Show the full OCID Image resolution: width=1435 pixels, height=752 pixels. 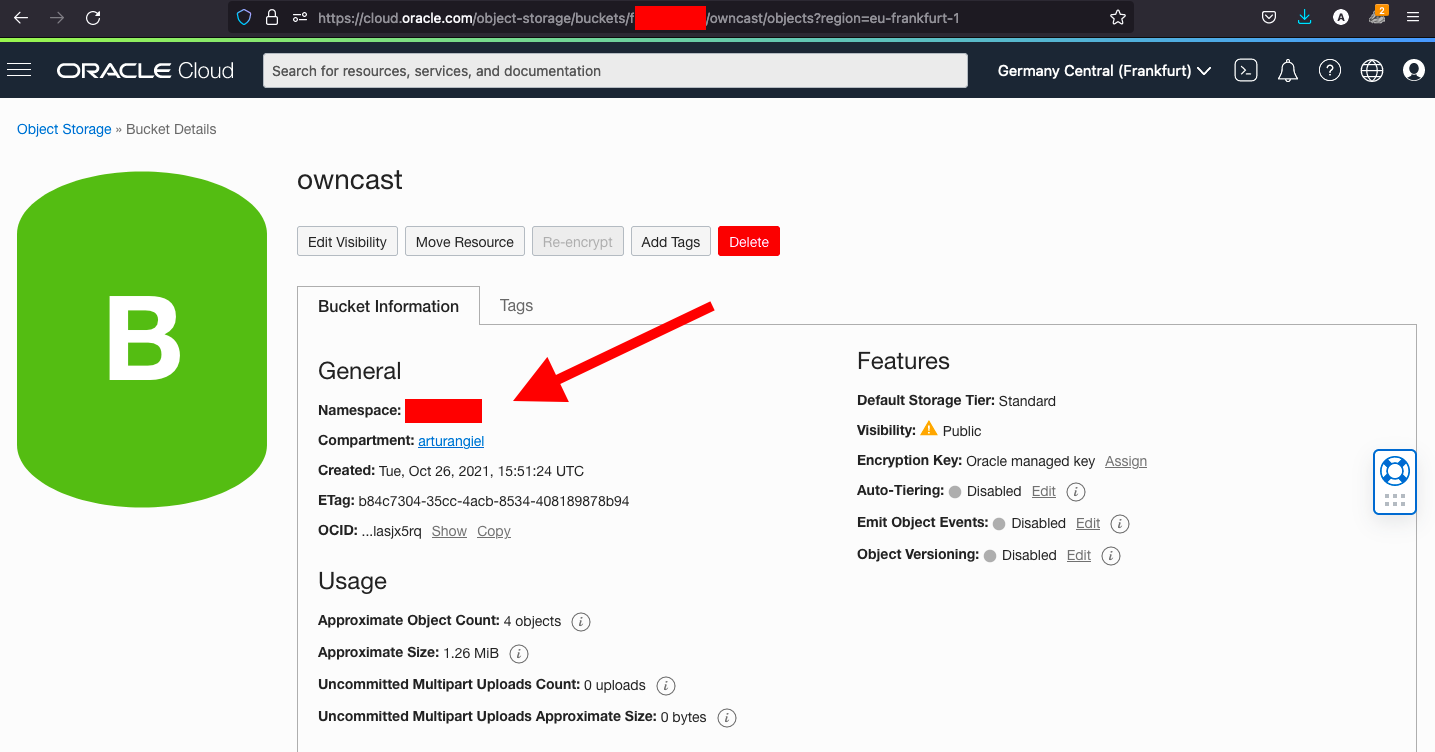pos(449,531)
